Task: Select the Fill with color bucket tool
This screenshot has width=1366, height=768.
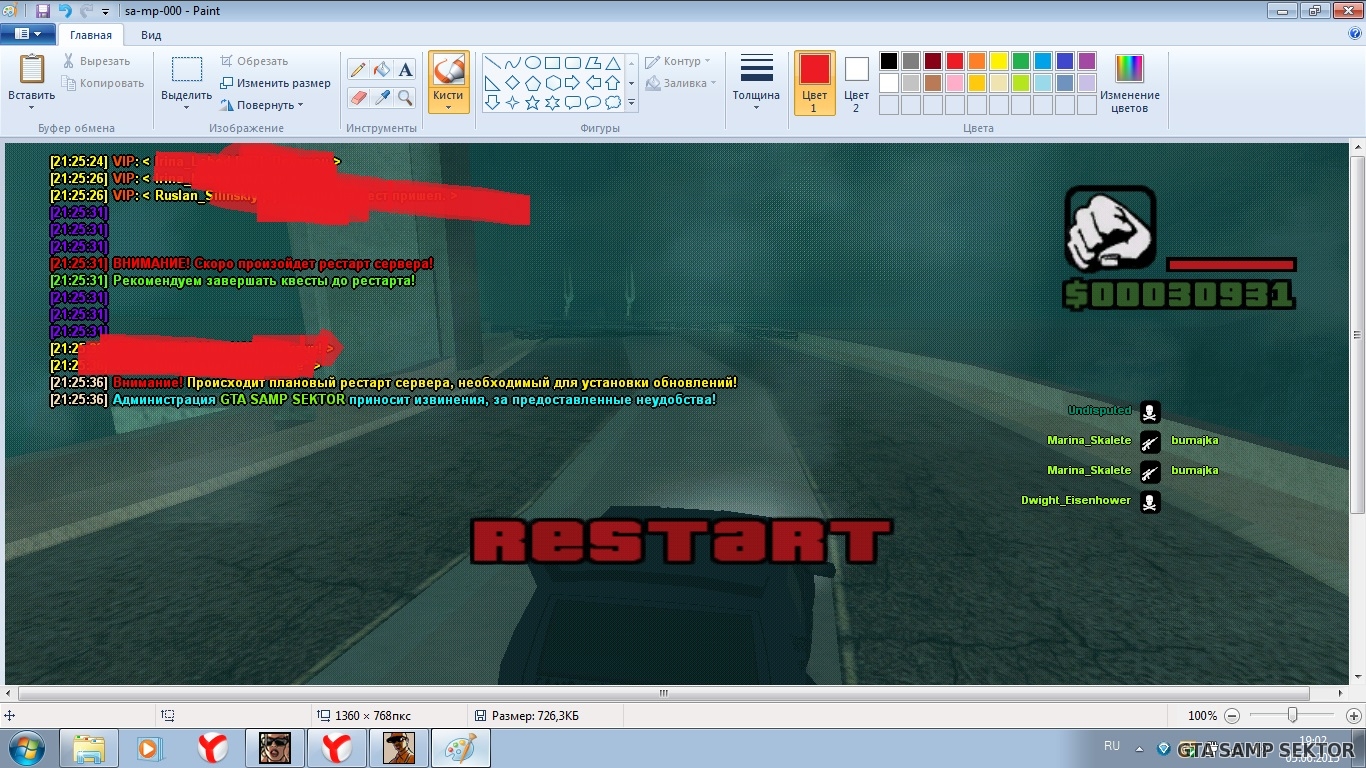Action: pos(381,69)
